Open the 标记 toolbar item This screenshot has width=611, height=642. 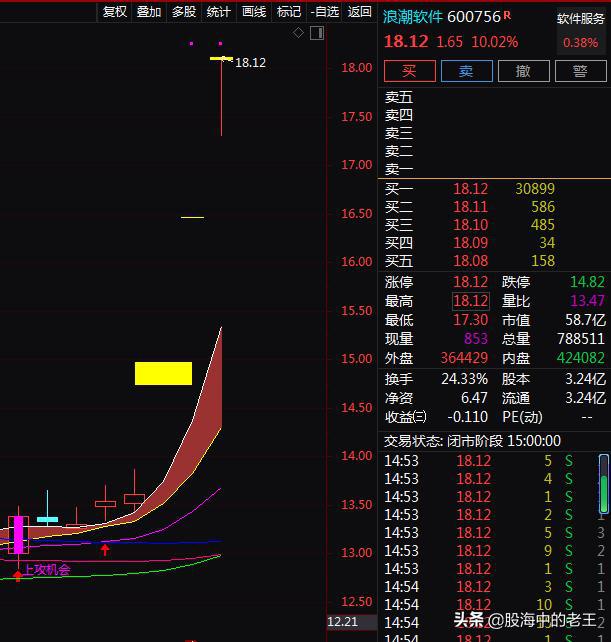(x=289, y=12)
